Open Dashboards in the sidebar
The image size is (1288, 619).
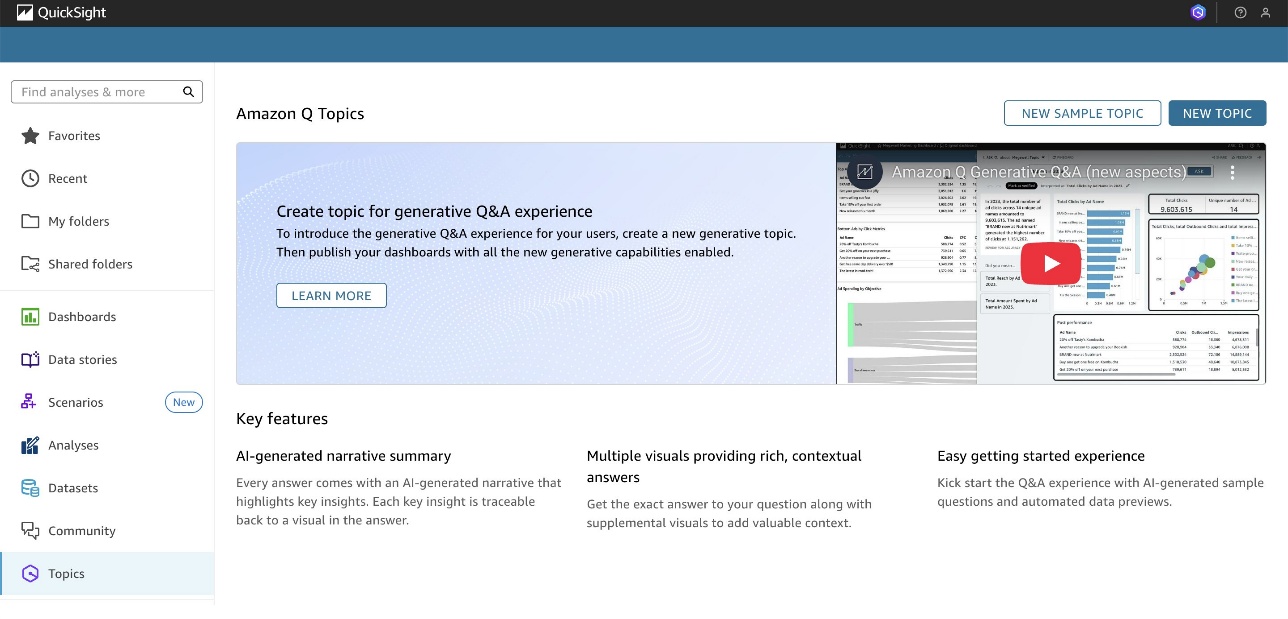tap(107, 317)
